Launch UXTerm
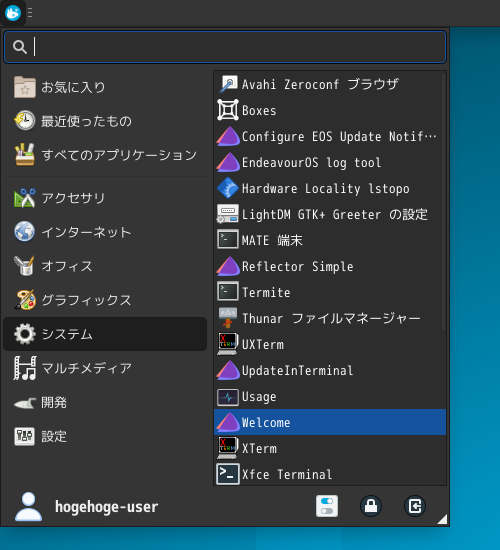The image size is (500, 550). pos(330,344)
